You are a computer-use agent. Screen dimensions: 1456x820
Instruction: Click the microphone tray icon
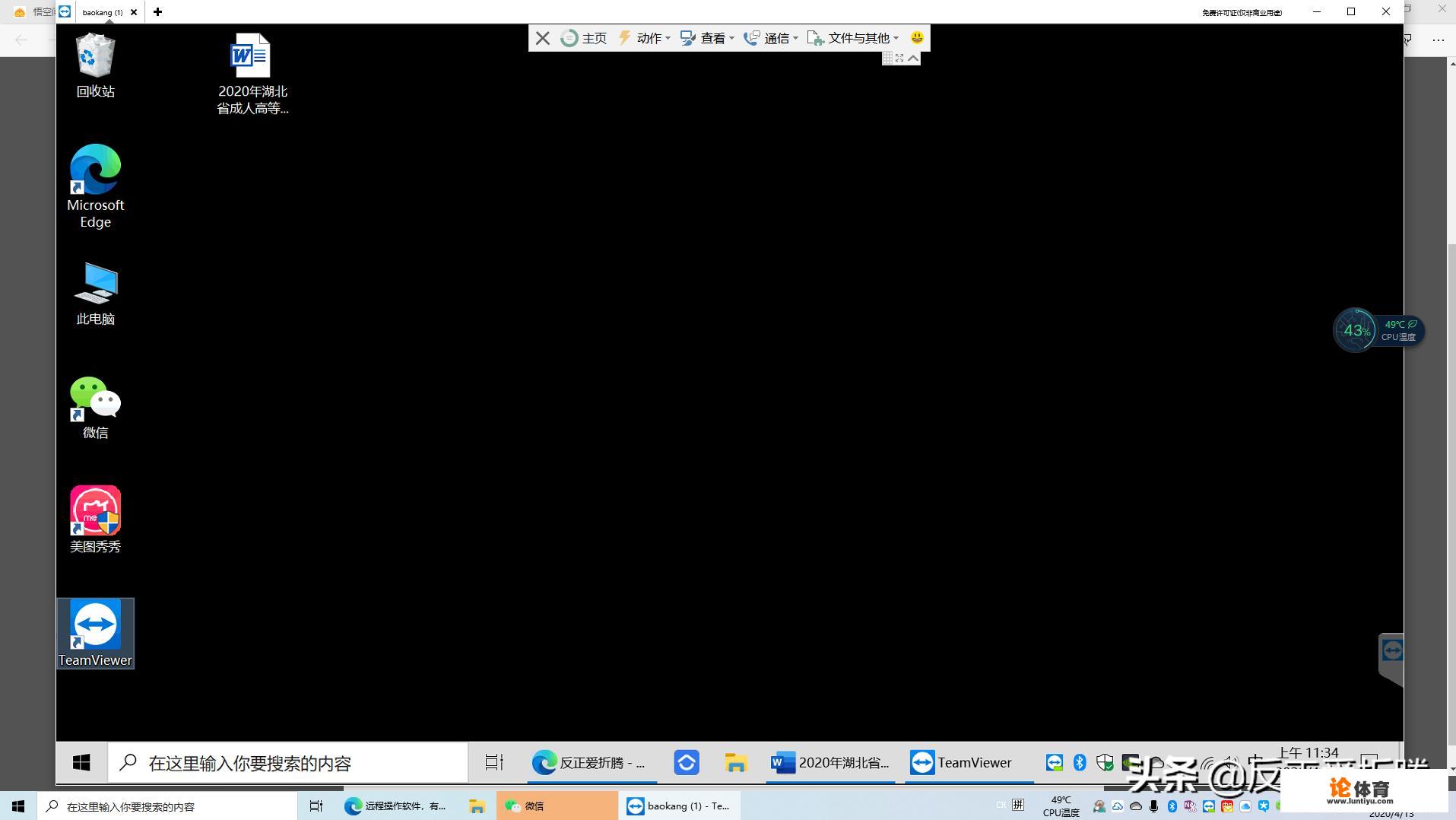click(1153, 806)
